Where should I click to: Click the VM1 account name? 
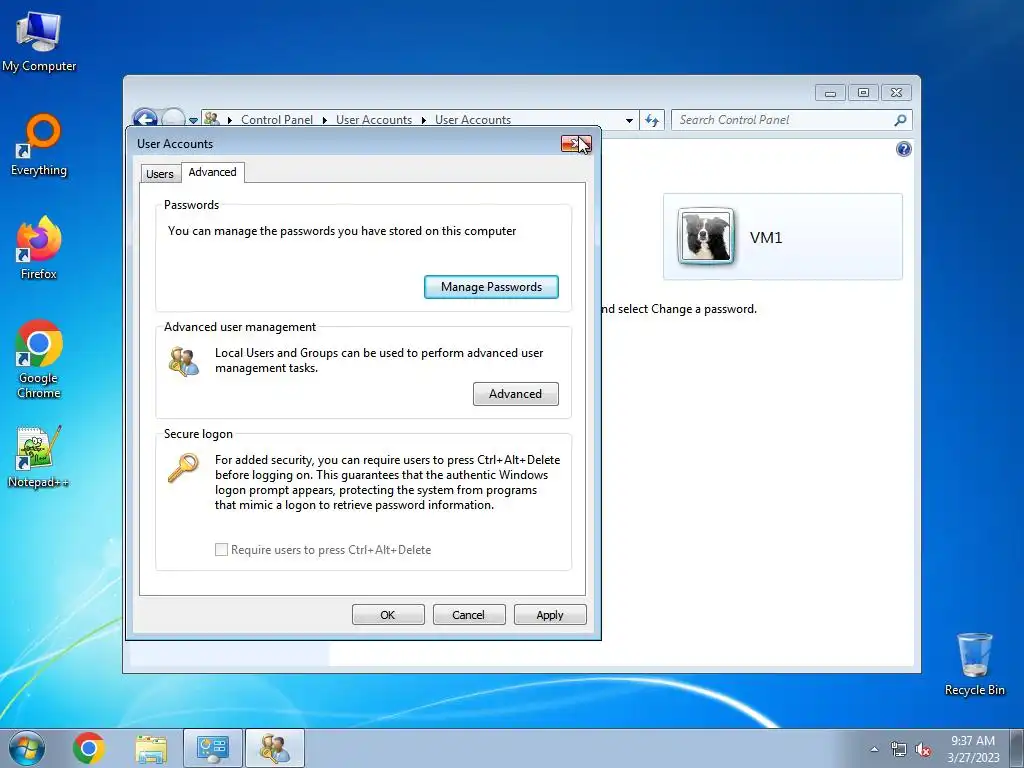(765, 238)
